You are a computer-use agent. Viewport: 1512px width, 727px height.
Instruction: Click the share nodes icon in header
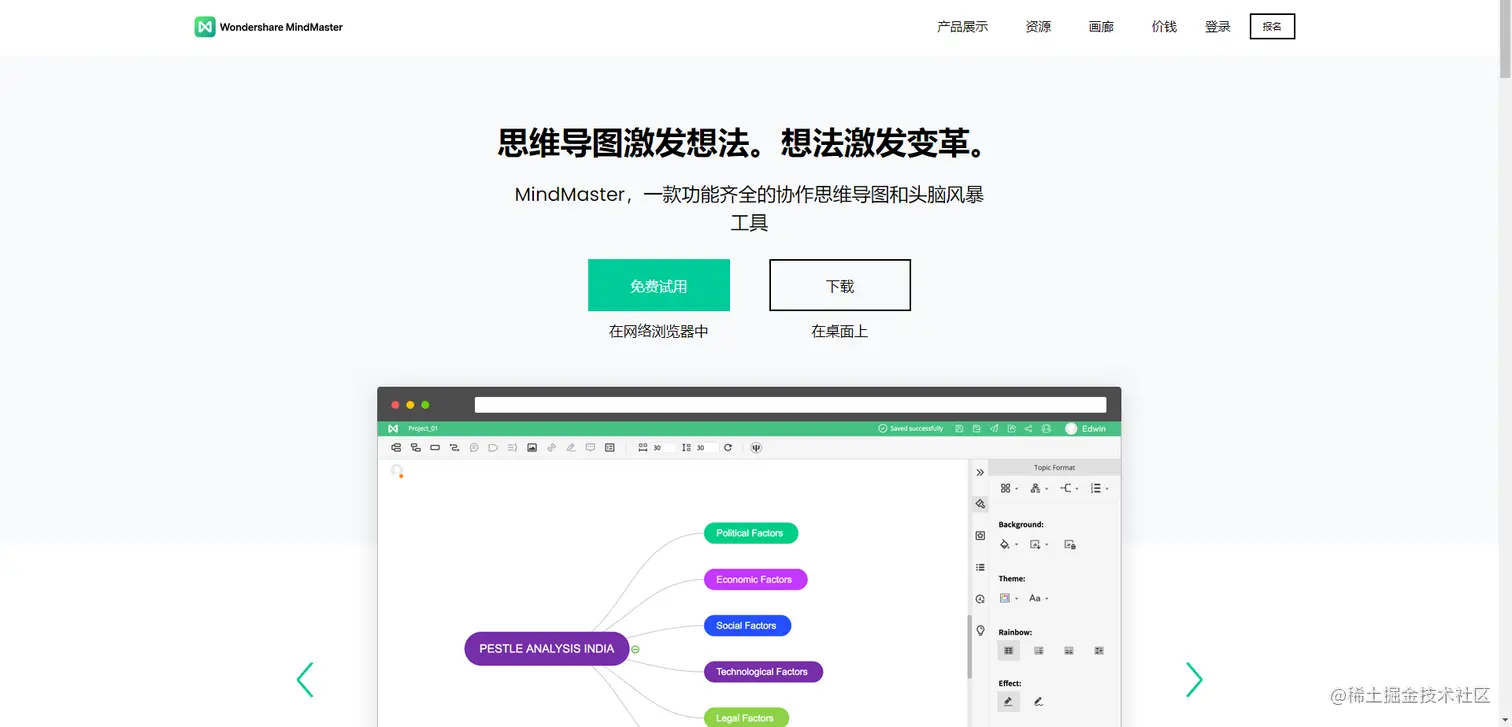click(x=1028, y=428)
